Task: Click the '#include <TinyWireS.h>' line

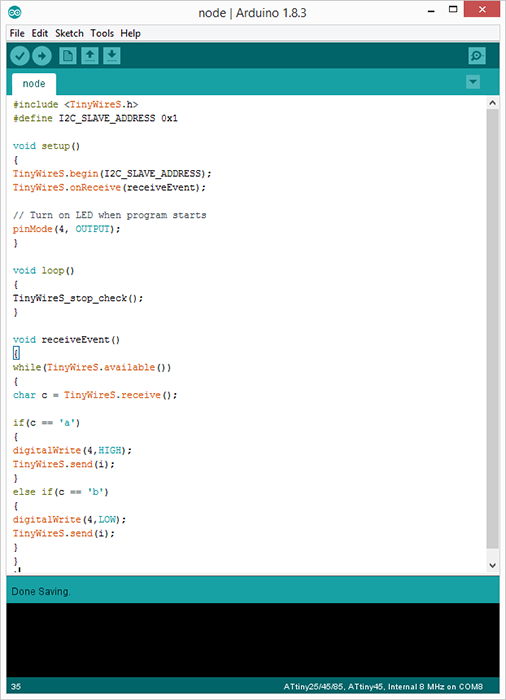Action: point(75,104)
